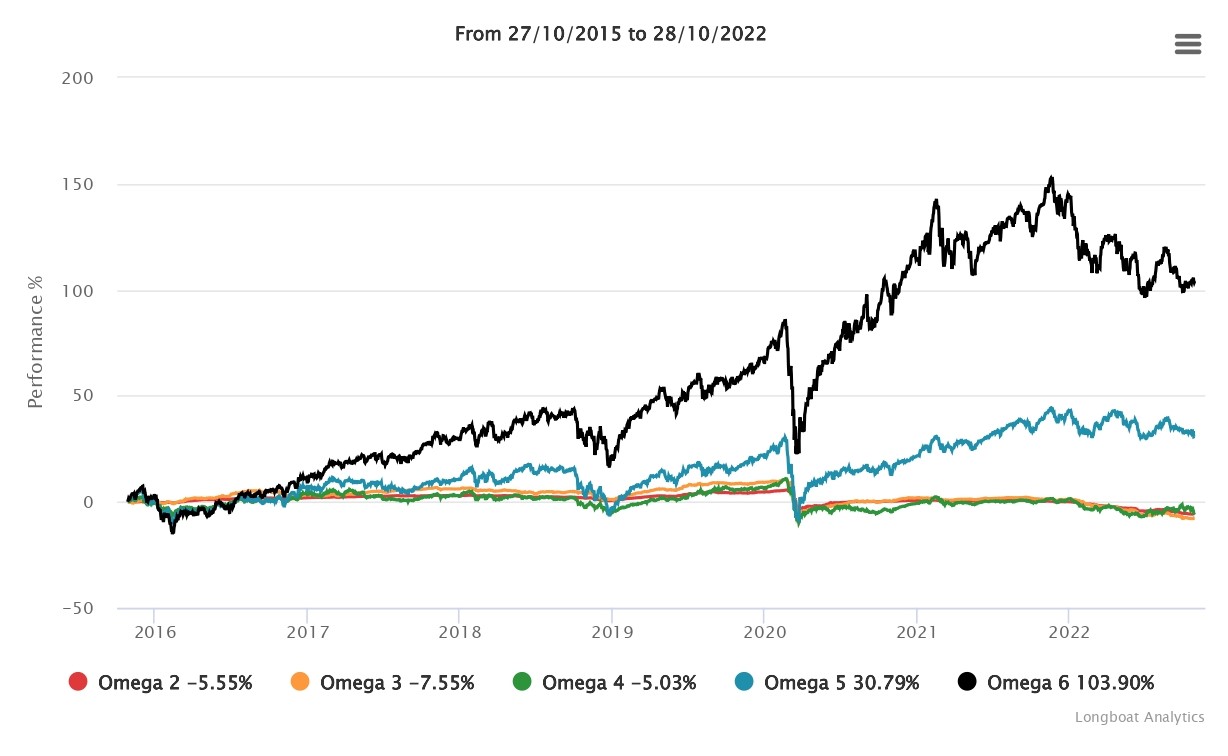Click the Performance % axis title
The width and height of the screenshot is (1228, 756).
(36, 342)
